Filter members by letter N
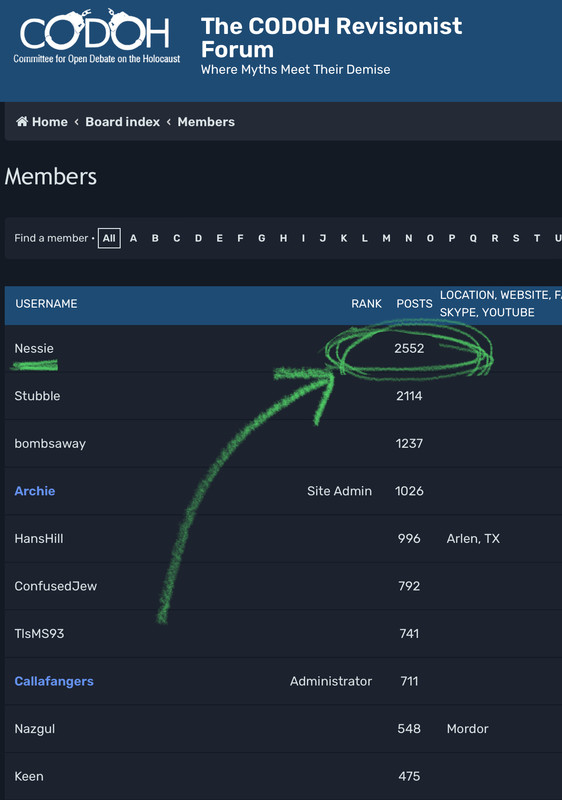This screenshot has width=562, height=800. 408,238
